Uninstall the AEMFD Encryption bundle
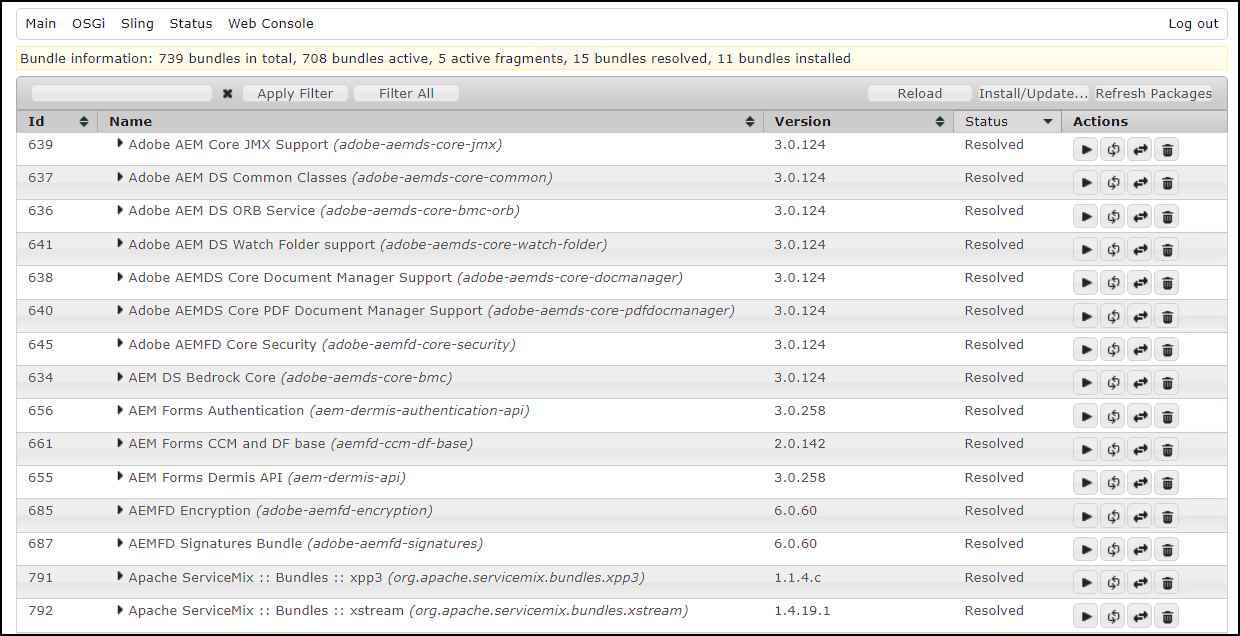 (x=1166, y=516)
